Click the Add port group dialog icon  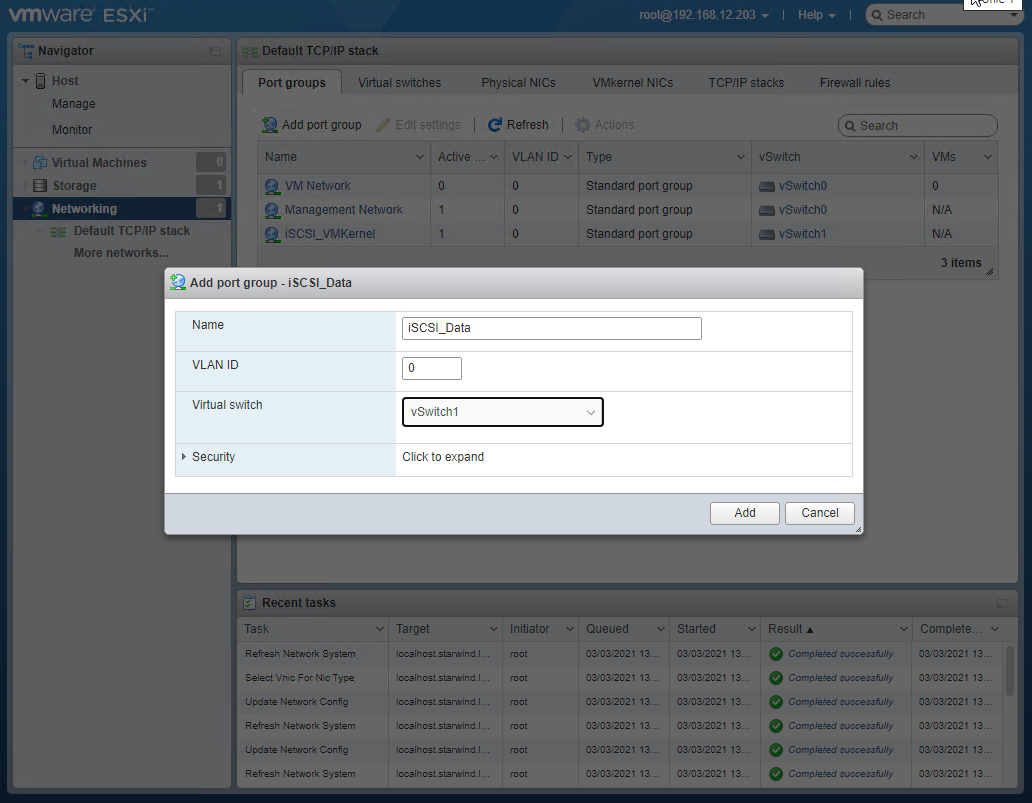[x=178, y=282]
